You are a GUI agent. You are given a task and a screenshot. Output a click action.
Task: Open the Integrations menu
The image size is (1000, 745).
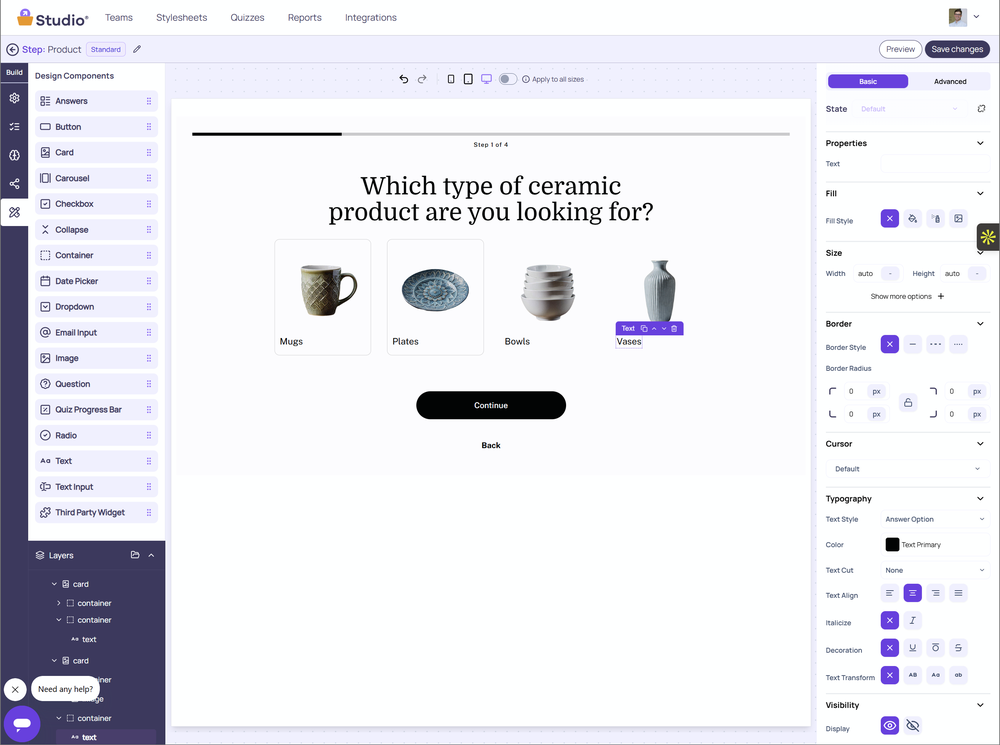coord(370,17)
